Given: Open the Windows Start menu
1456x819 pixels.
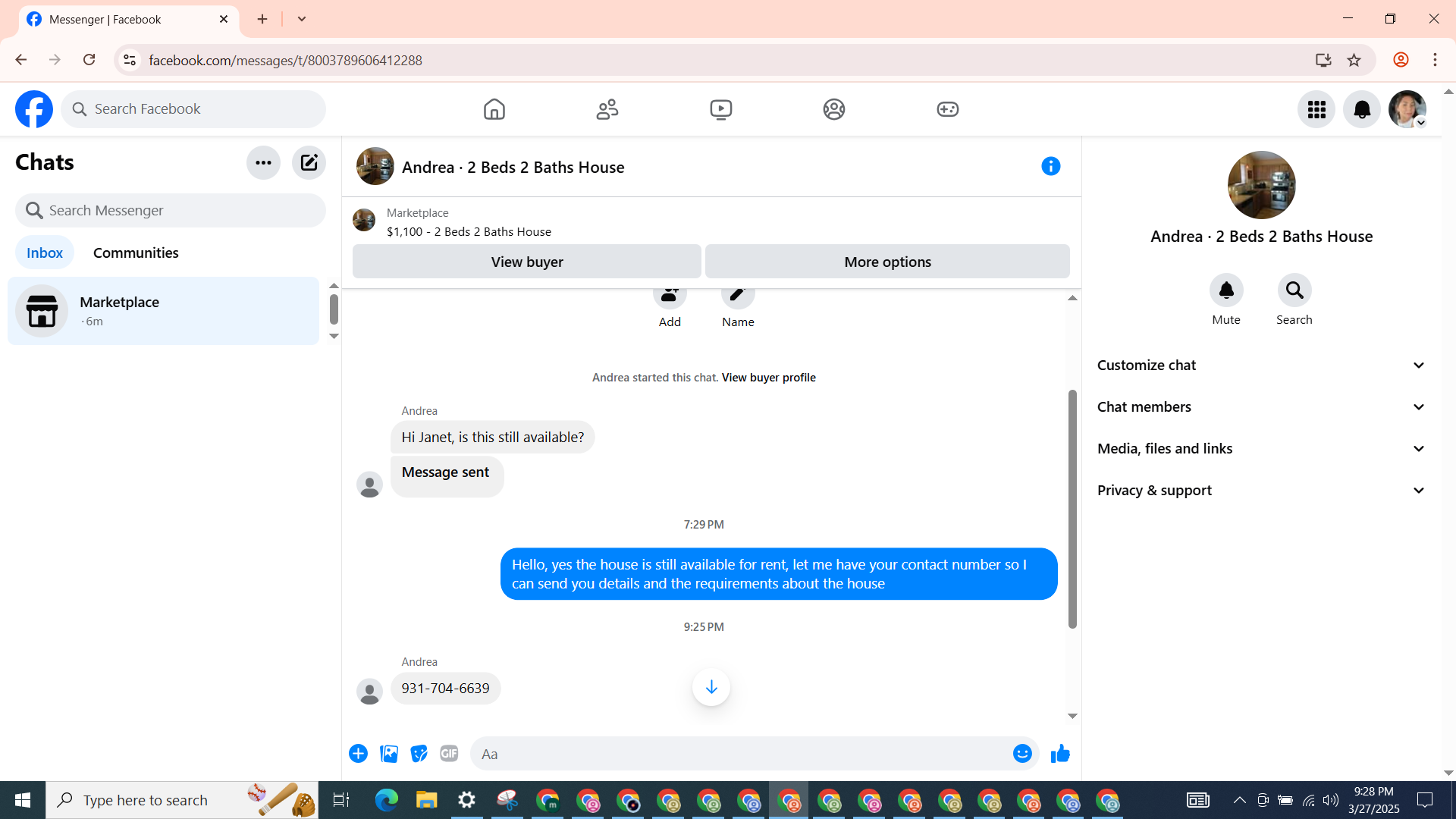Looking at the screenshot, I should point(23,800).
